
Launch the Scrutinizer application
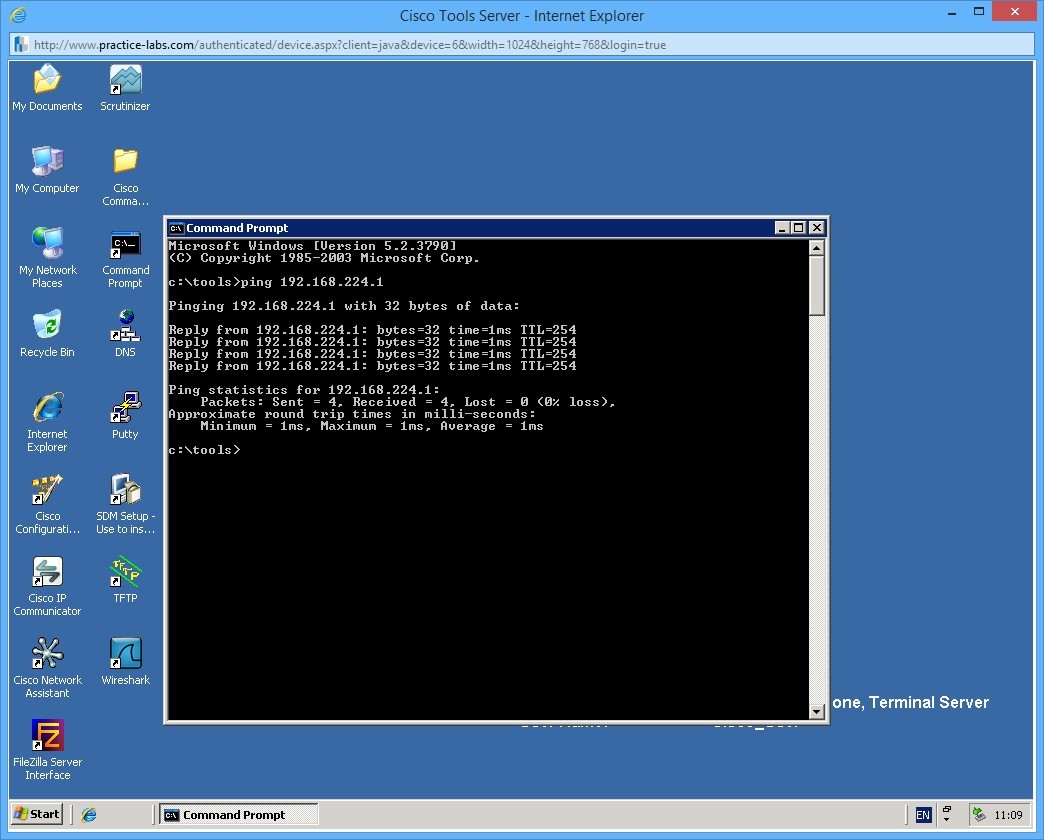124,80
